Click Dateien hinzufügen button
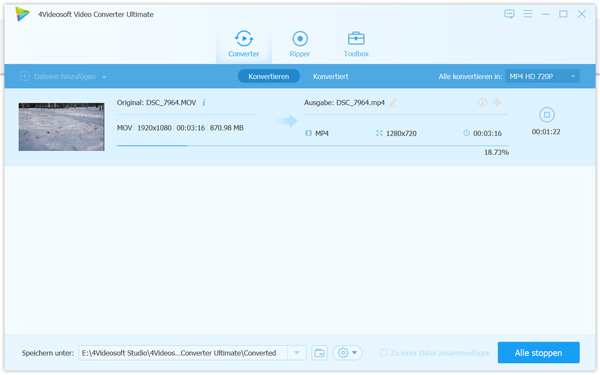Viewport: 600px width, 375px height. point(58,76)
